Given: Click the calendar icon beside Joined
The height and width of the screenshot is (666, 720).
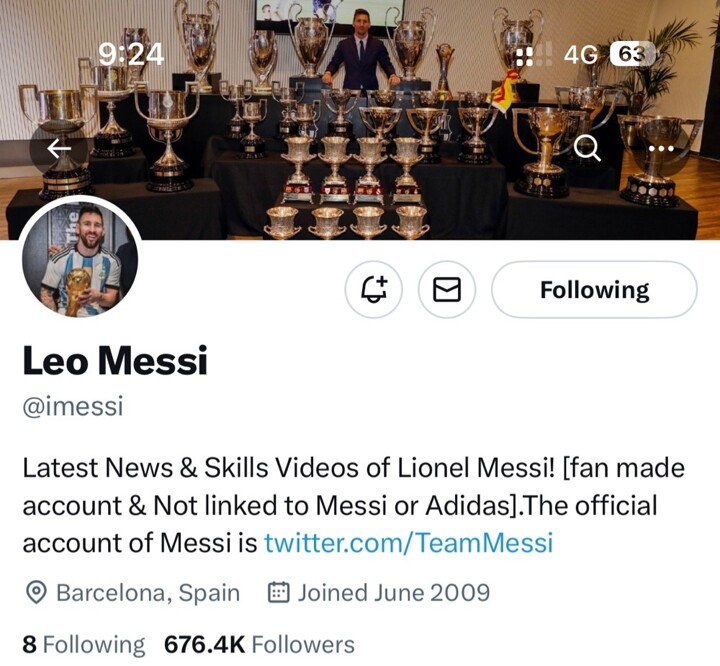Looking at the screenshot, I should pos(279,593).
